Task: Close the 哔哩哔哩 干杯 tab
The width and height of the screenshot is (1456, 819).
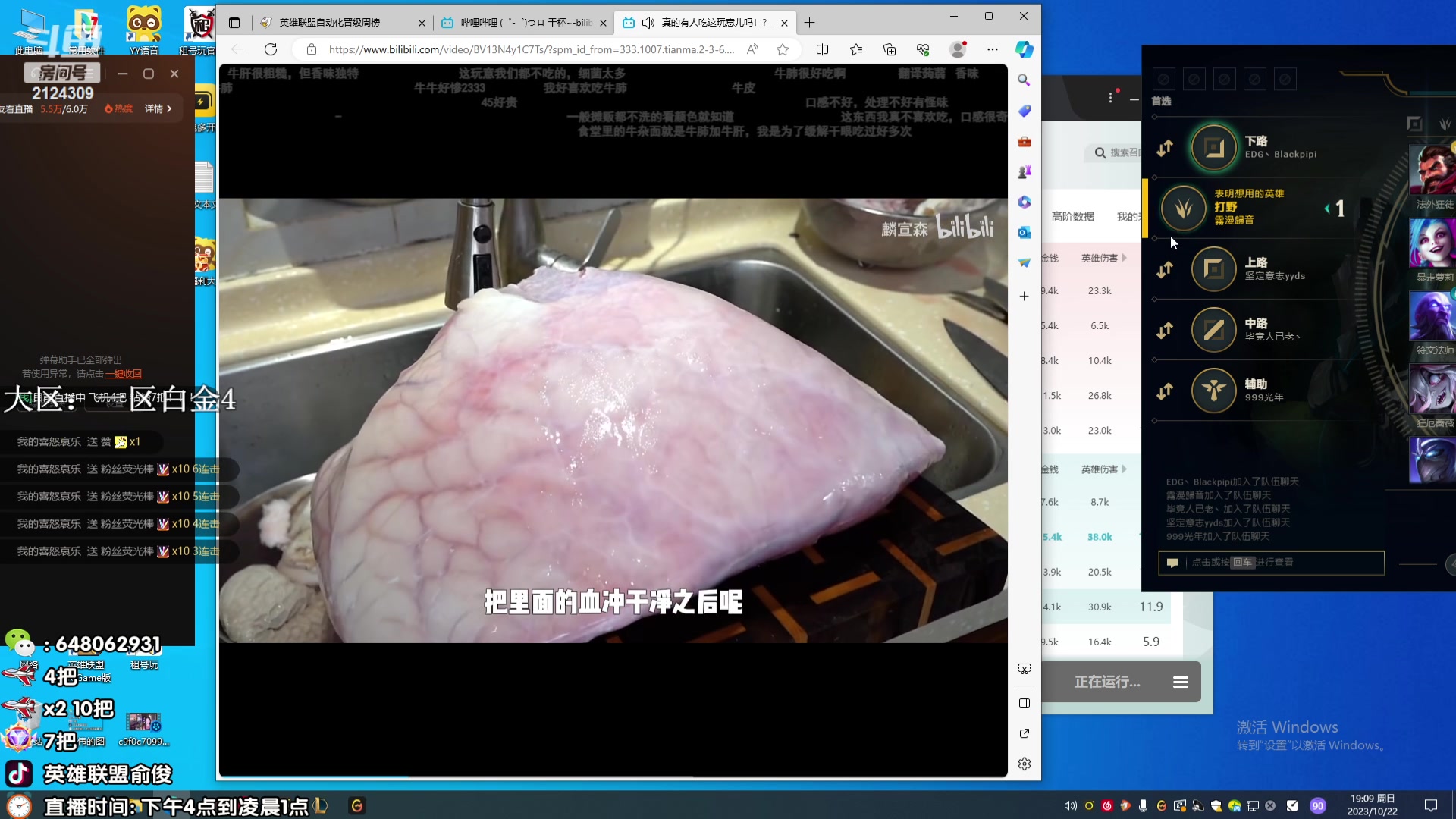Action: pyautogui.click(x=603, y=23)
